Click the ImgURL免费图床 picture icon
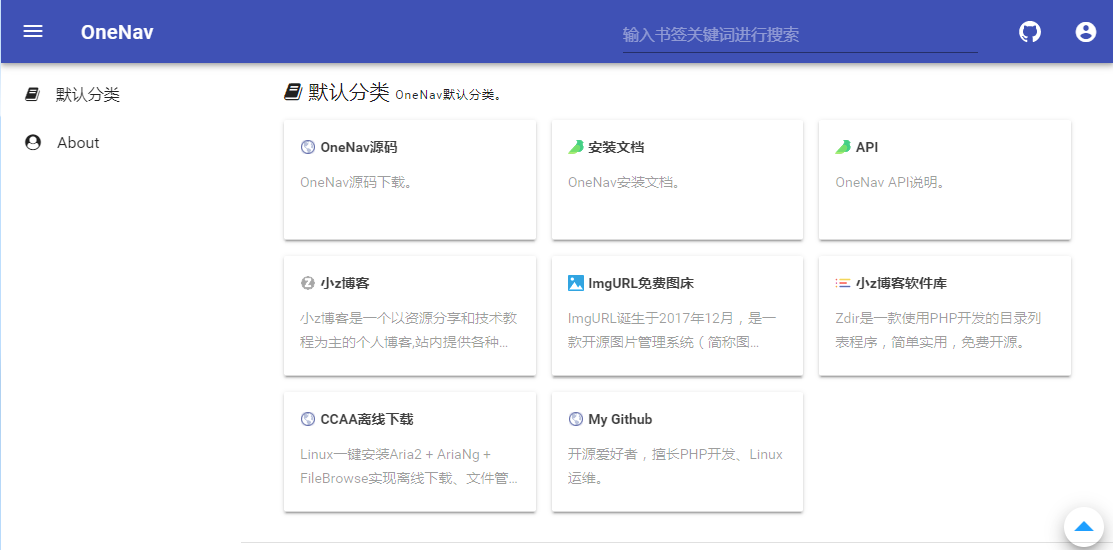The width and height of the screenshot is (1113, 550). pos(576,283)
